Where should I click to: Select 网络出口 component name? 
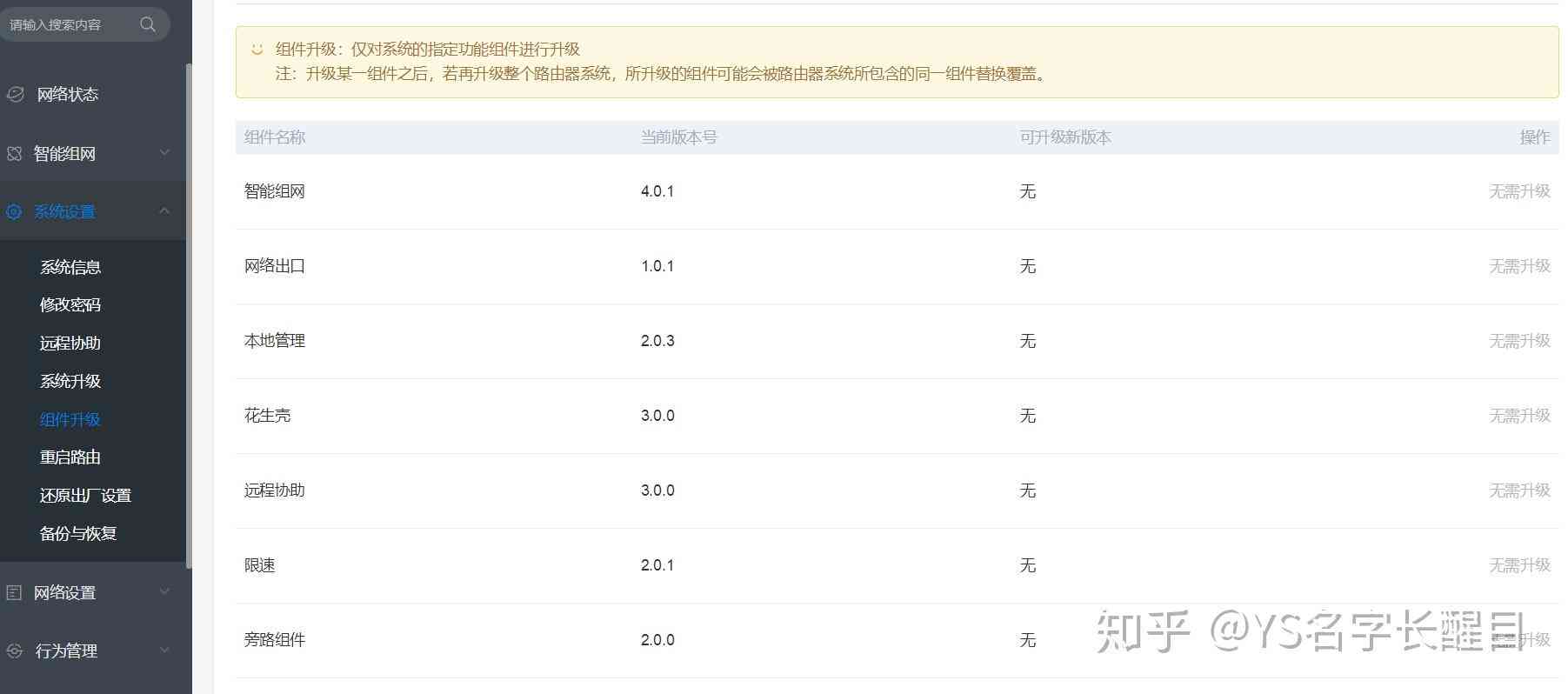275,266
